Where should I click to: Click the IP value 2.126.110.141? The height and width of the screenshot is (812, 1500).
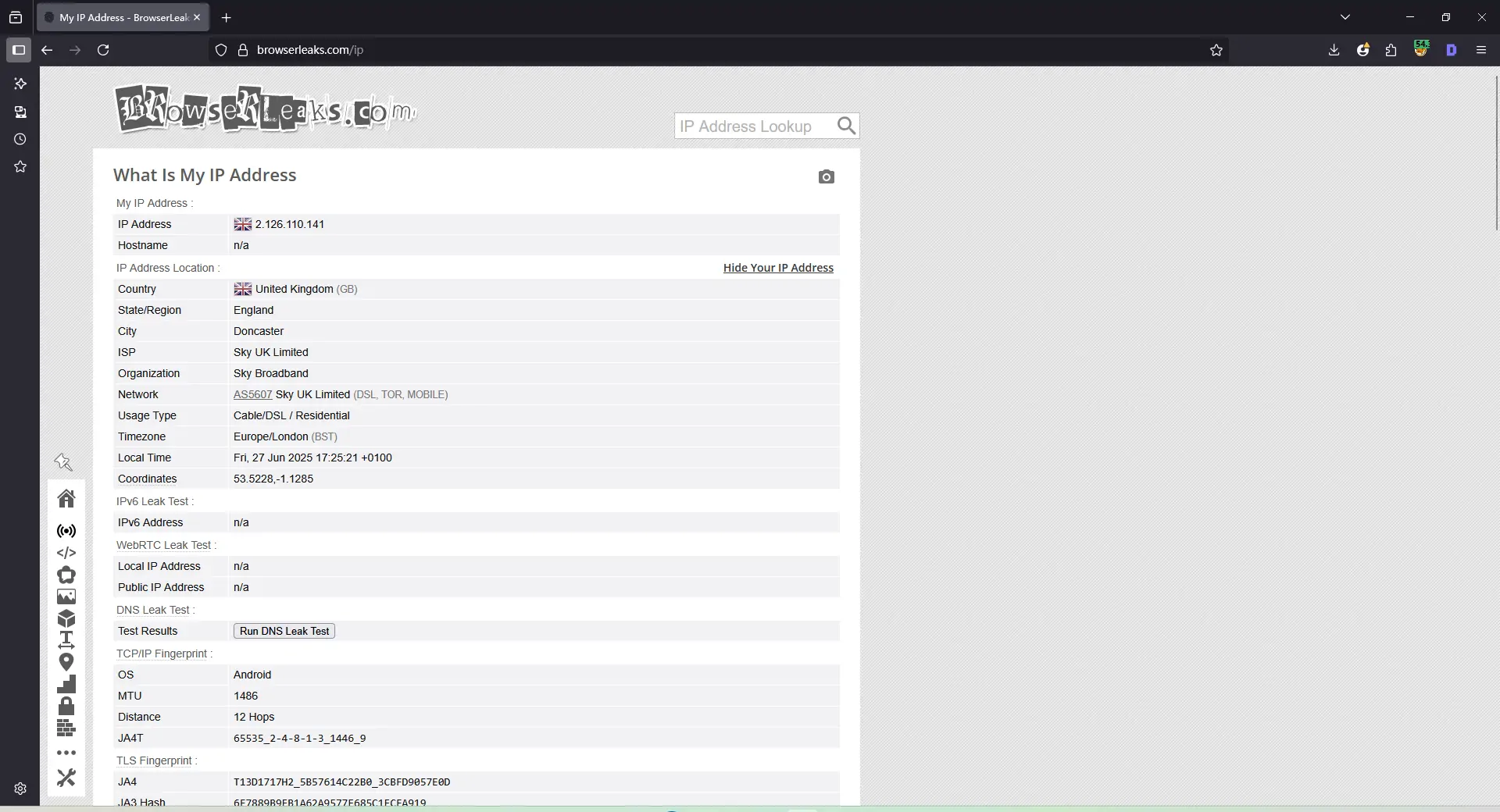pyautogui.click(x=290, y=224)
